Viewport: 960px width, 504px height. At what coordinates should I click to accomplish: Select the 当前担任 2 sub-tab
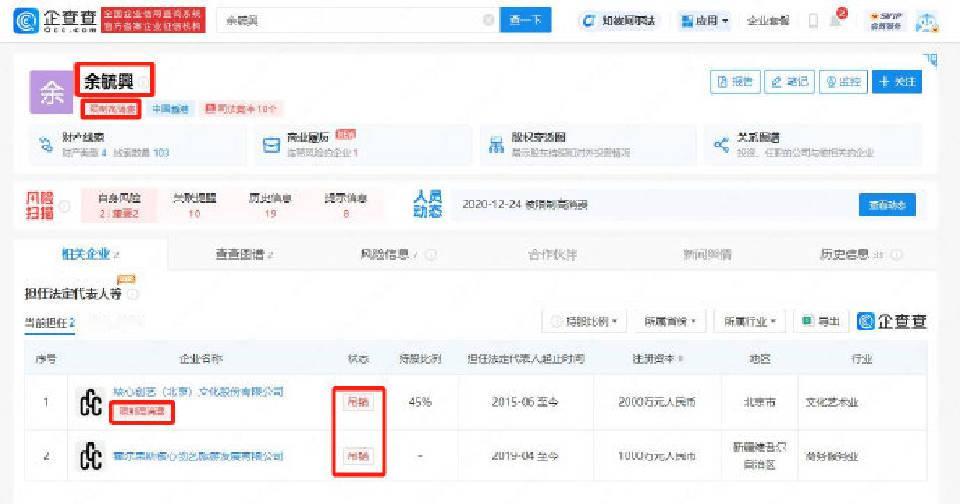pos(50,323)
